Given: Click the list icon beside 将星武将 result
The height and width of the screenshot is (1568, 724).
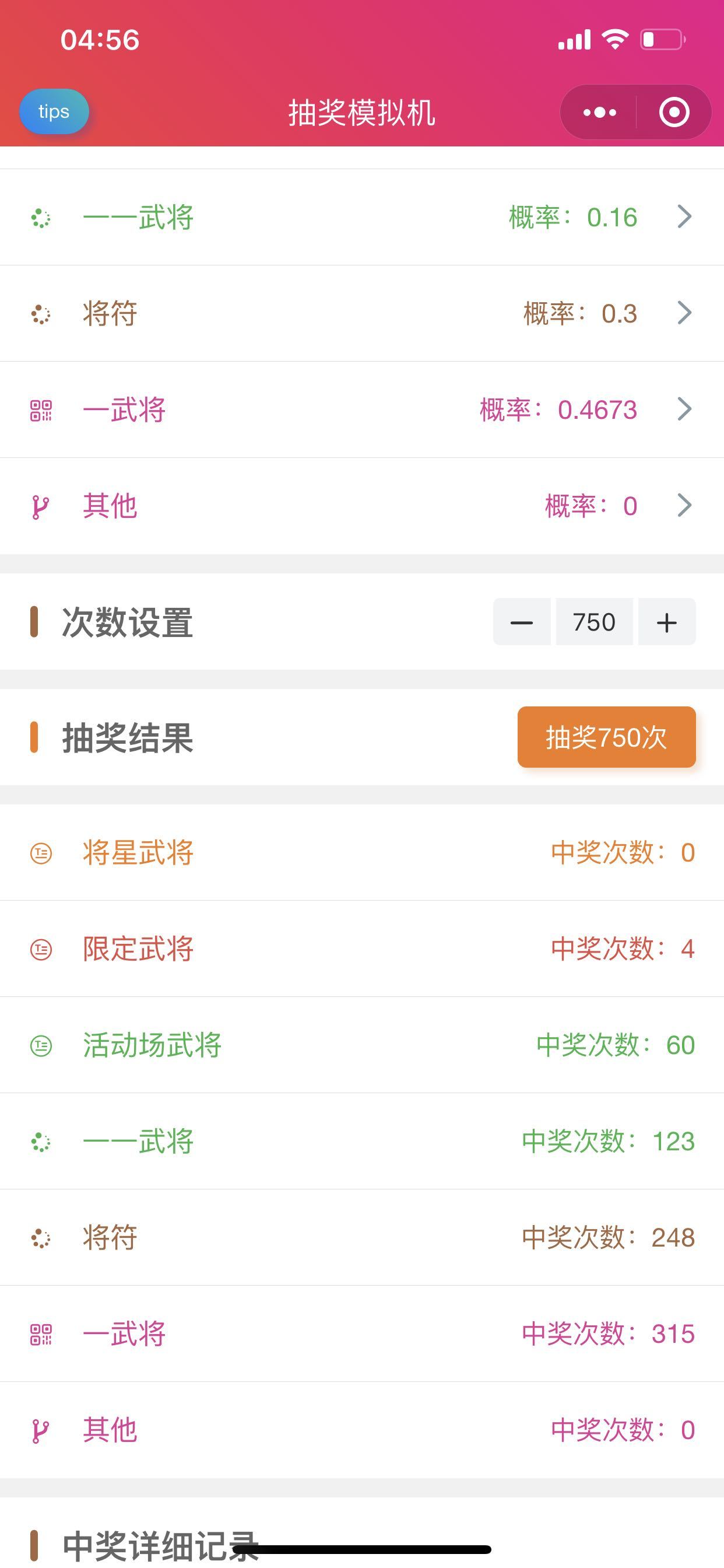Looking at the screenshot, I should coord(41,853).
